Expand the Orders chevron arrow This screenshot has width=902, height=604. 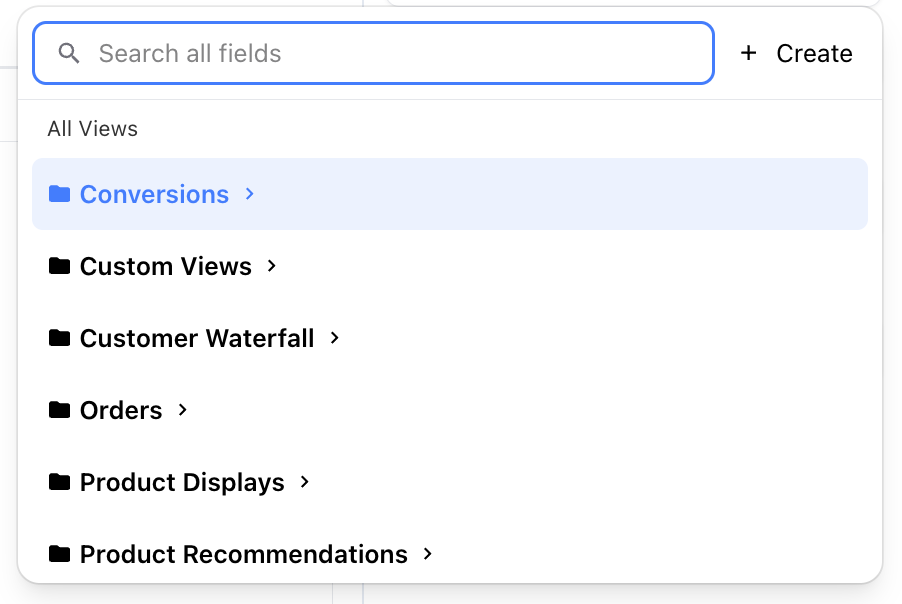pos(183,410)
